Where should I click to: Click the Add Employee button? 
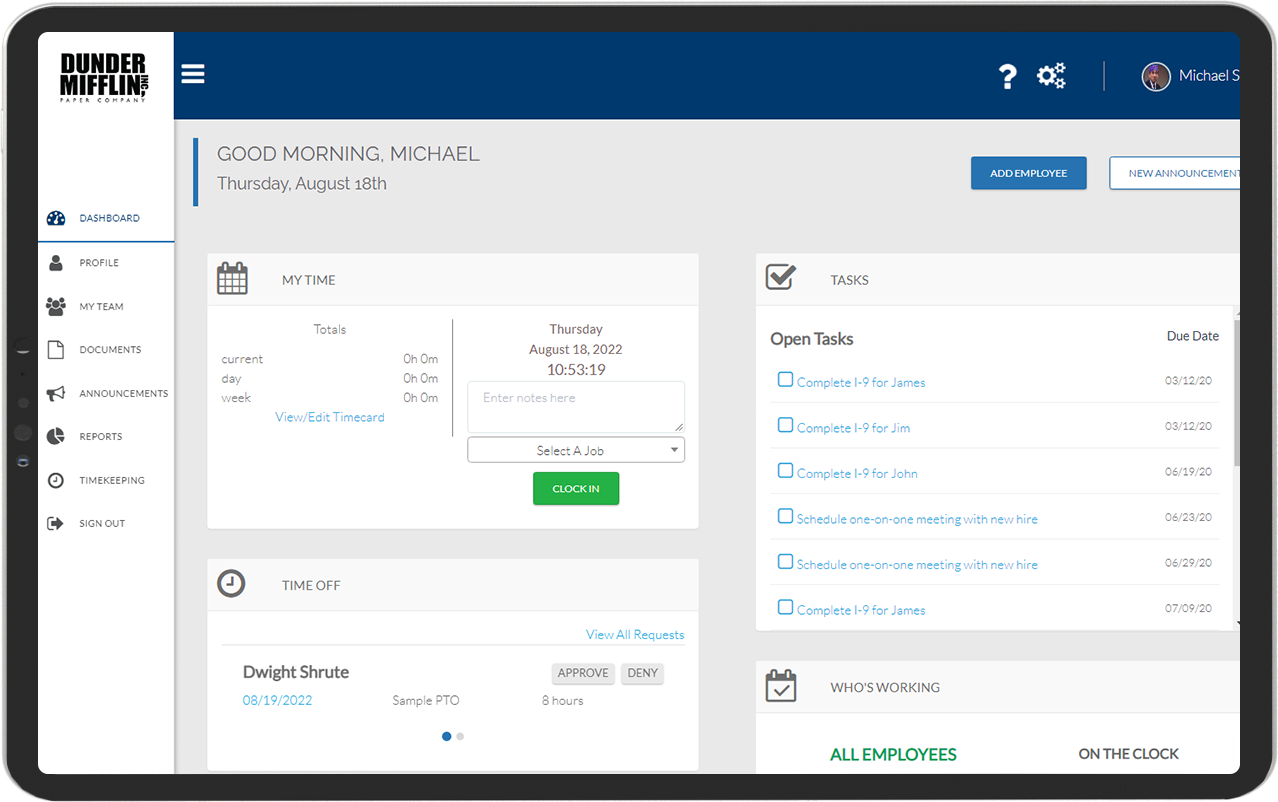(1028, 173)
